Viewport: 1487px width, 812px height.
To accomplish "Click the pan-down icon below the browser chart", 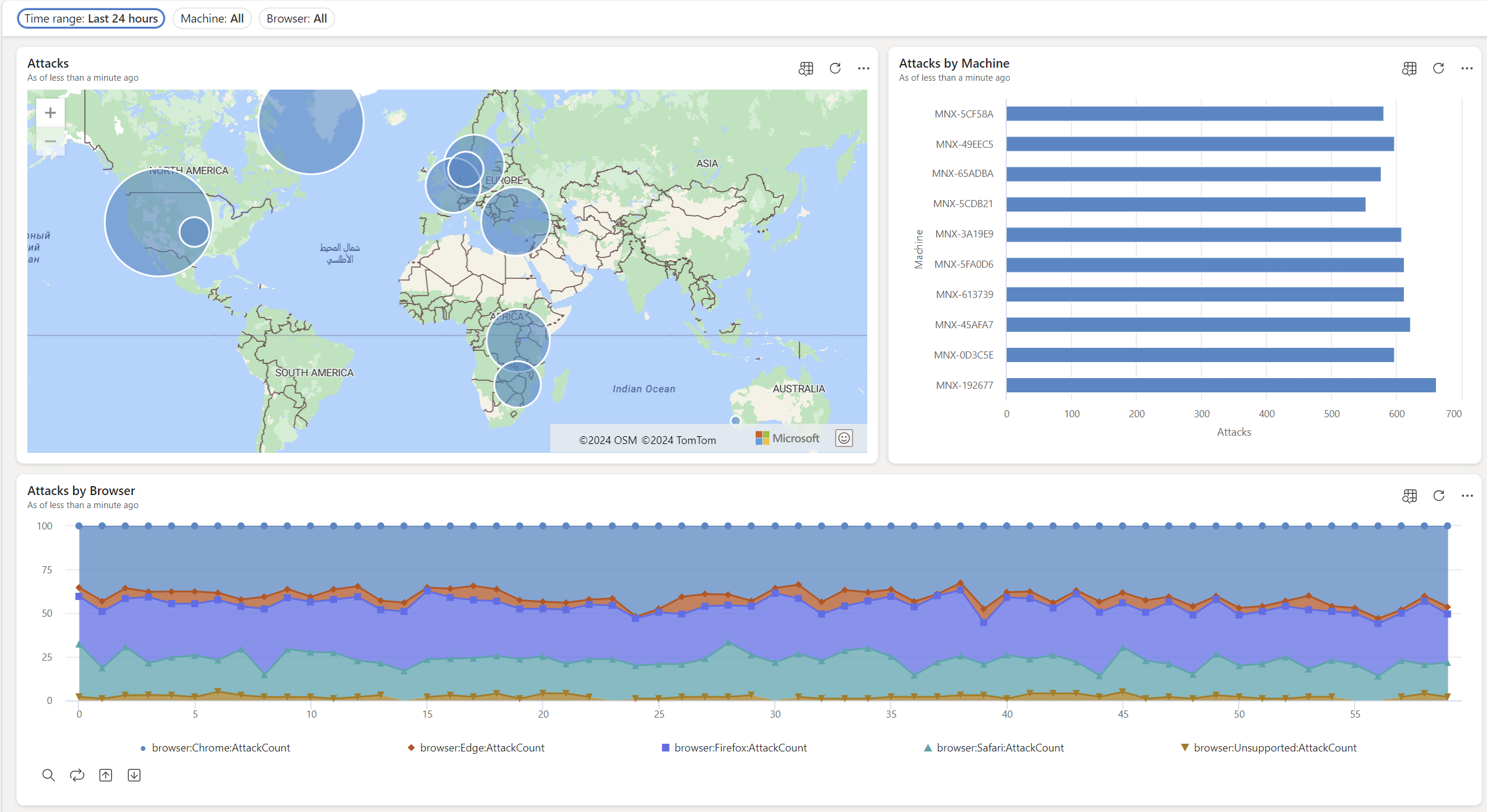I will pyautogui.click(x=134, y=775).
